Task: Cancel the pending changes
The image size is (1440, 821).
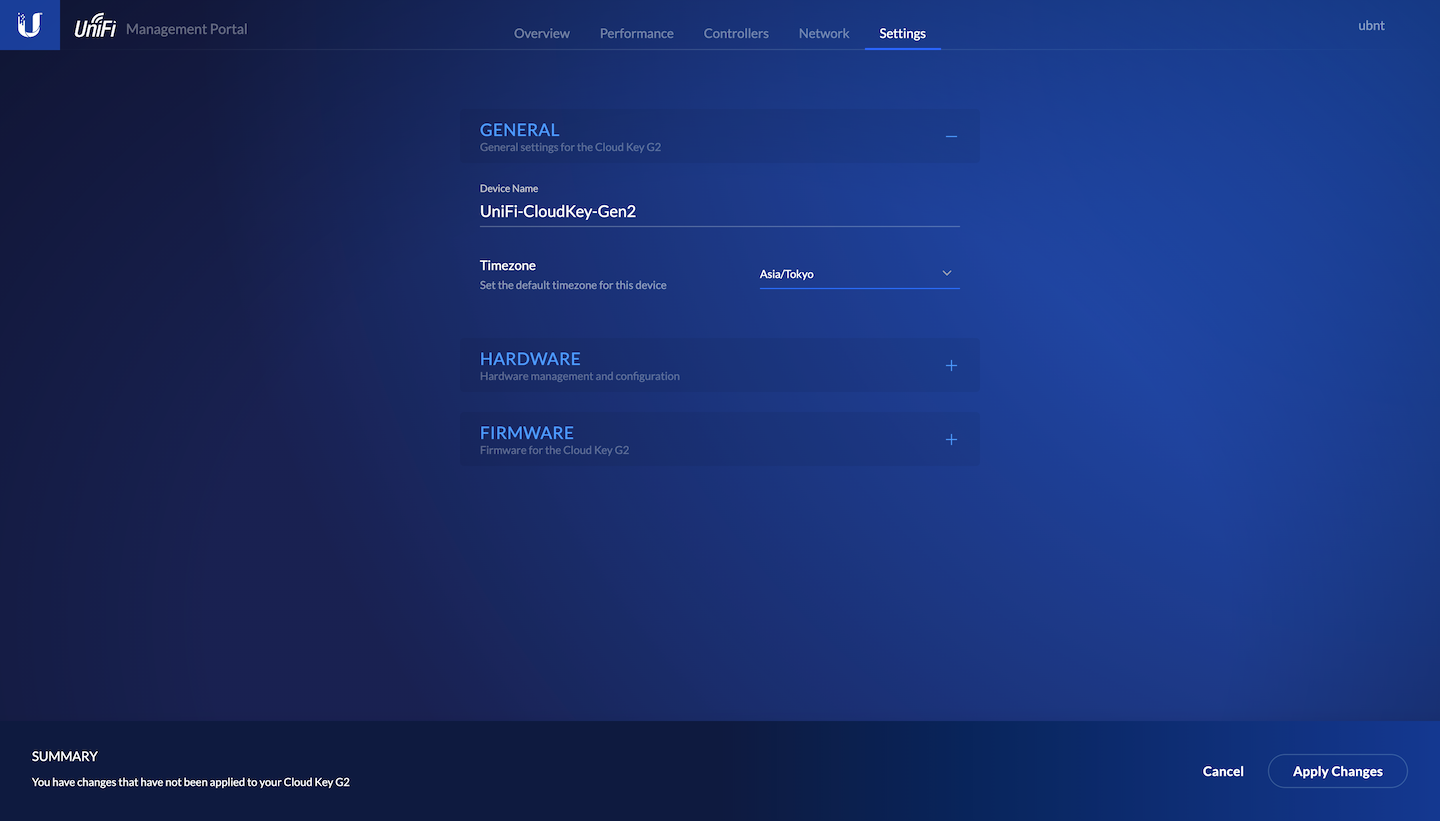Action: (1223, 771)
